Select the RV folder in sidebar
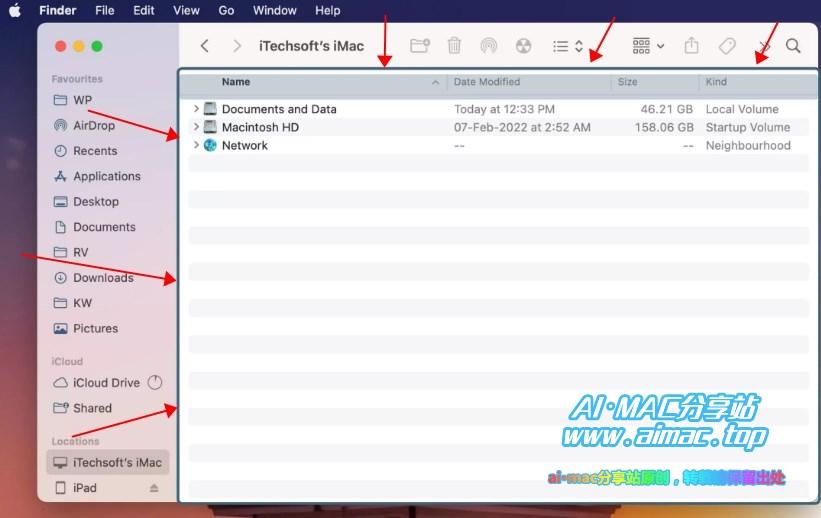Image resolution: width=821 pixels, height=518 pixels. [x=107, y=252]
